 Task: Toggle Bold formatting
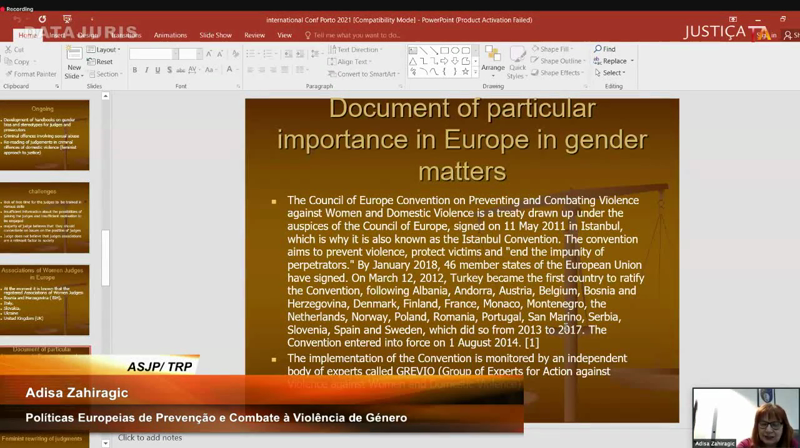pos(135,70)
